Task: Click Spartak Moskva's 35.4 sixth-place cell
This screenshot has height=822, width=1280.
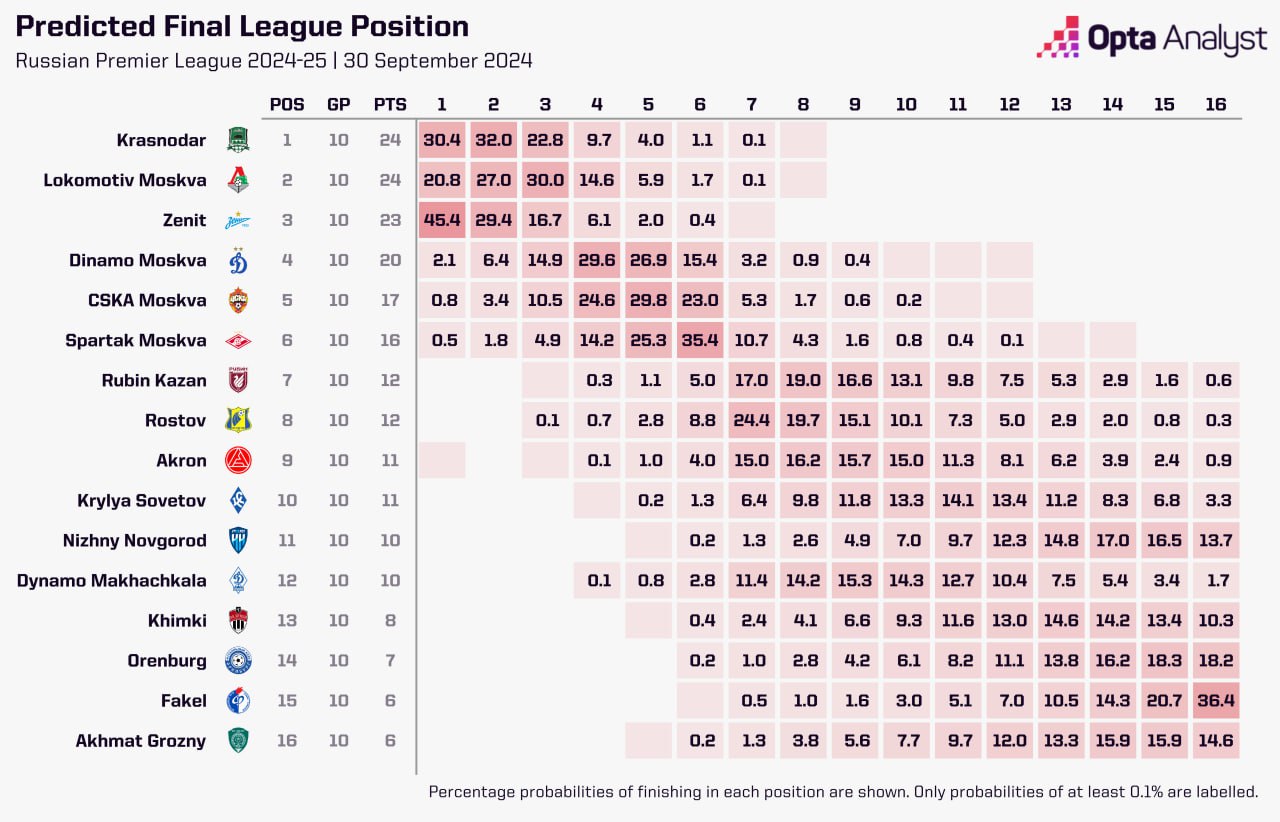Action: [702, 341]
